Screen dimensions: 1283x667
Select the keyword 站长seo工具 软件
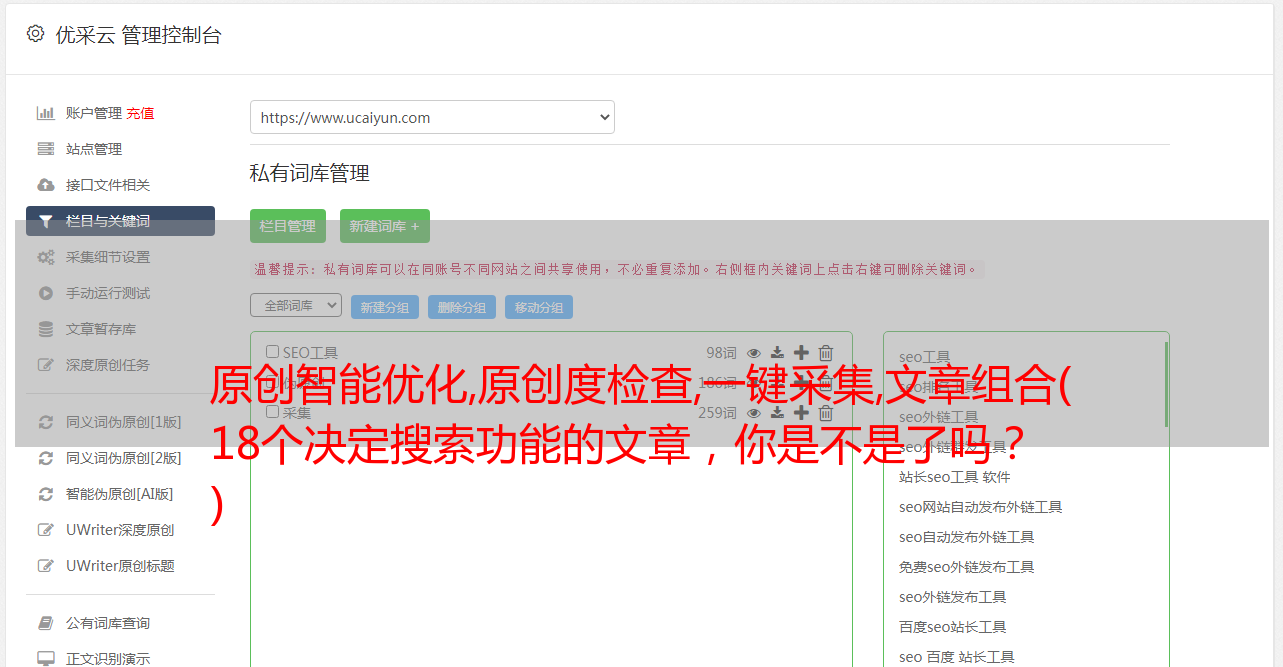pyautogui.click(x=954, y=477)
